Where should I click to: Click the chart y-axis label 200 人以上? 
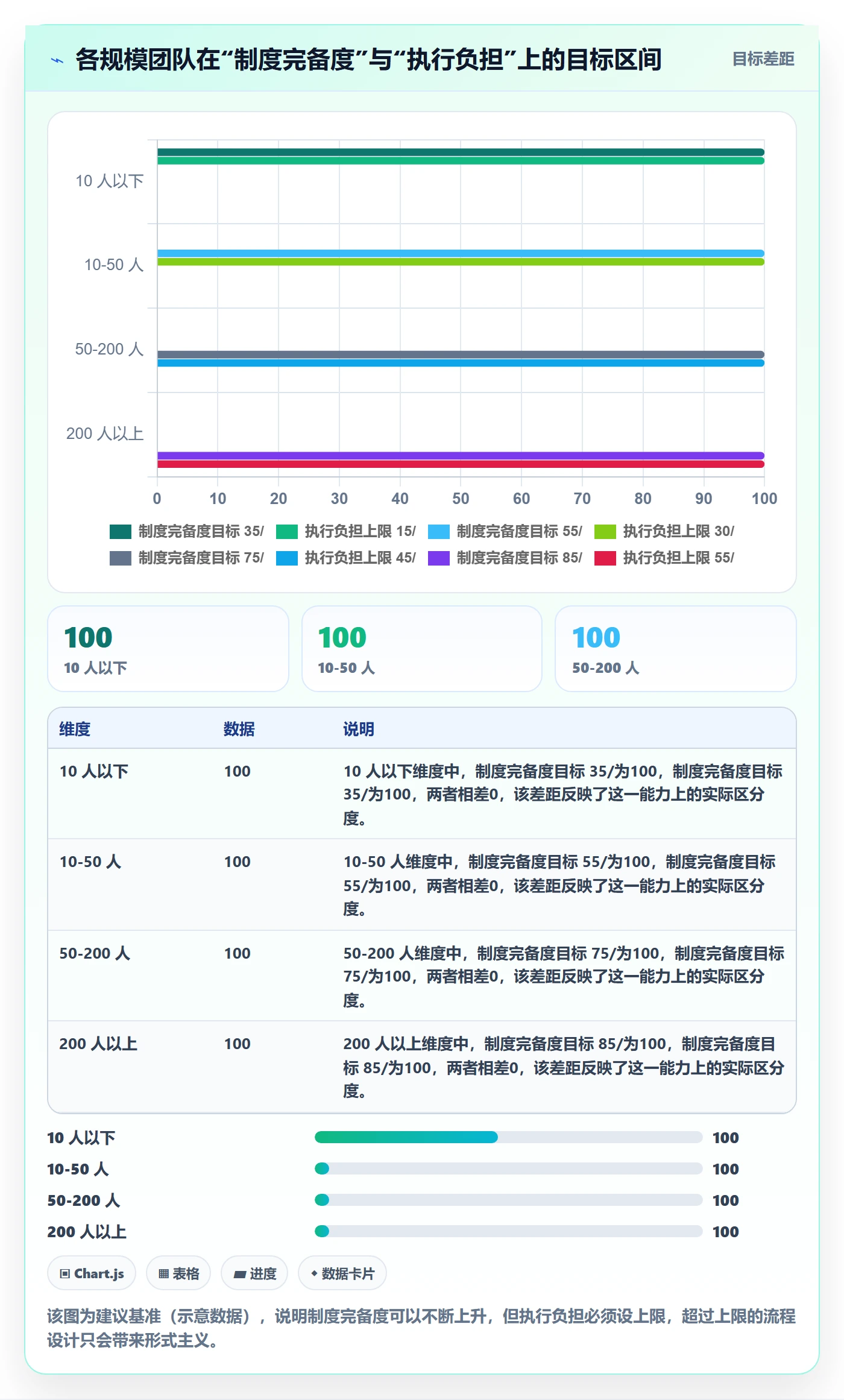(105, 434)
